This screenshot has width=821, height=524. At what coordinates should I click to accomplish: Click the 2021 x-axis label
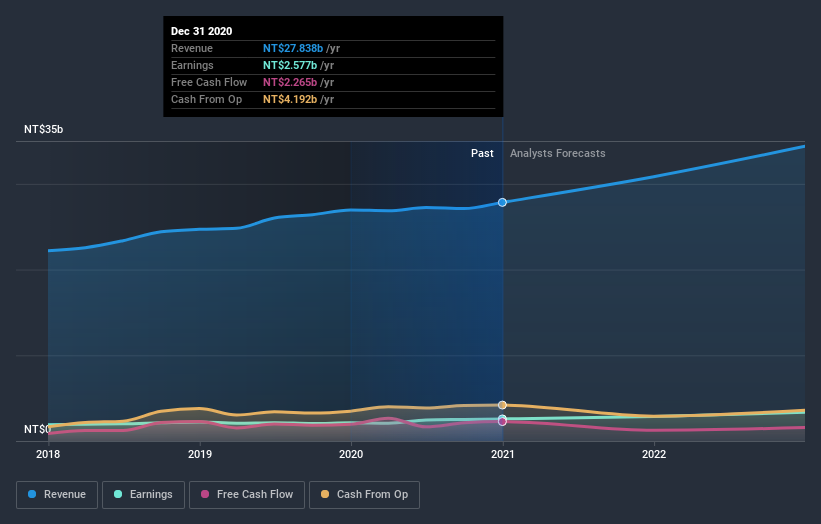click(x=502, y=454)
